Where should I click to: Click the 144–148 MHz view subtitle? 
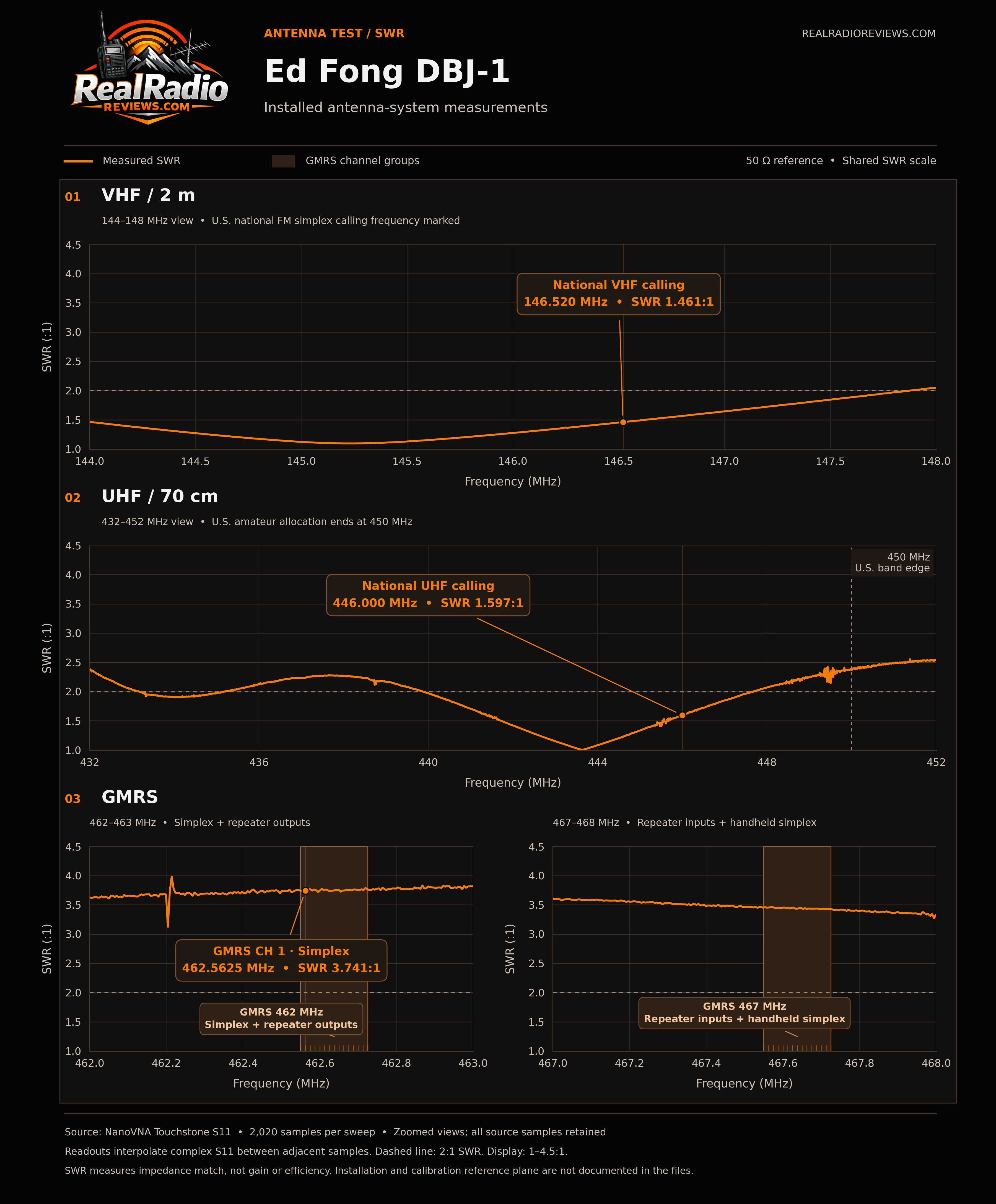coord(281,221)
